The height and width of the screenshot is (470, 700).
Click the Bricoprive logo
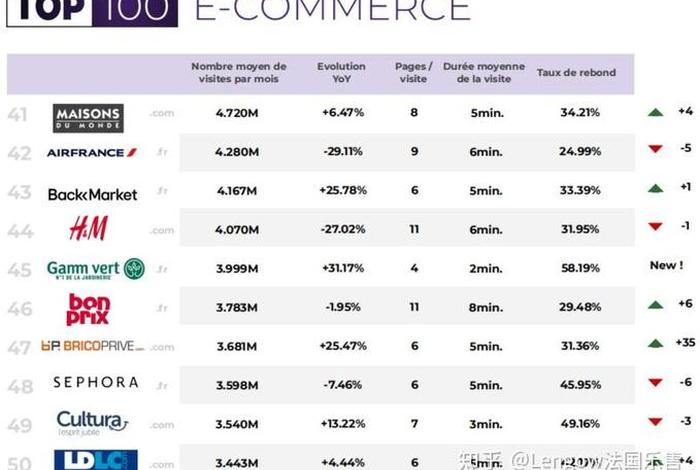tap(92, 346)
